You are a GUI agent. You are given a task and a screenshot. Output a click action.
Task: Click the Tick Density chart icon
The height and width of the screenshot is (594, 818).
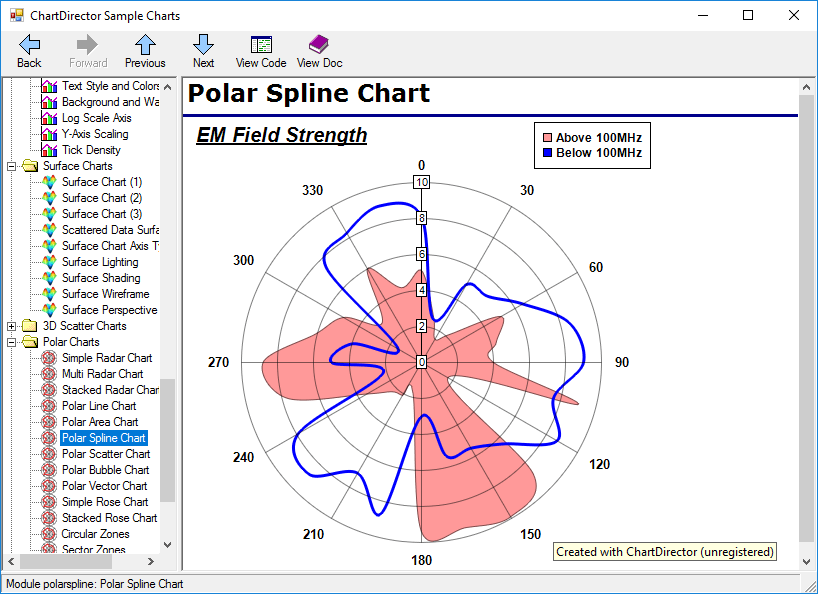pyautogui.click(x=49, y=149)
